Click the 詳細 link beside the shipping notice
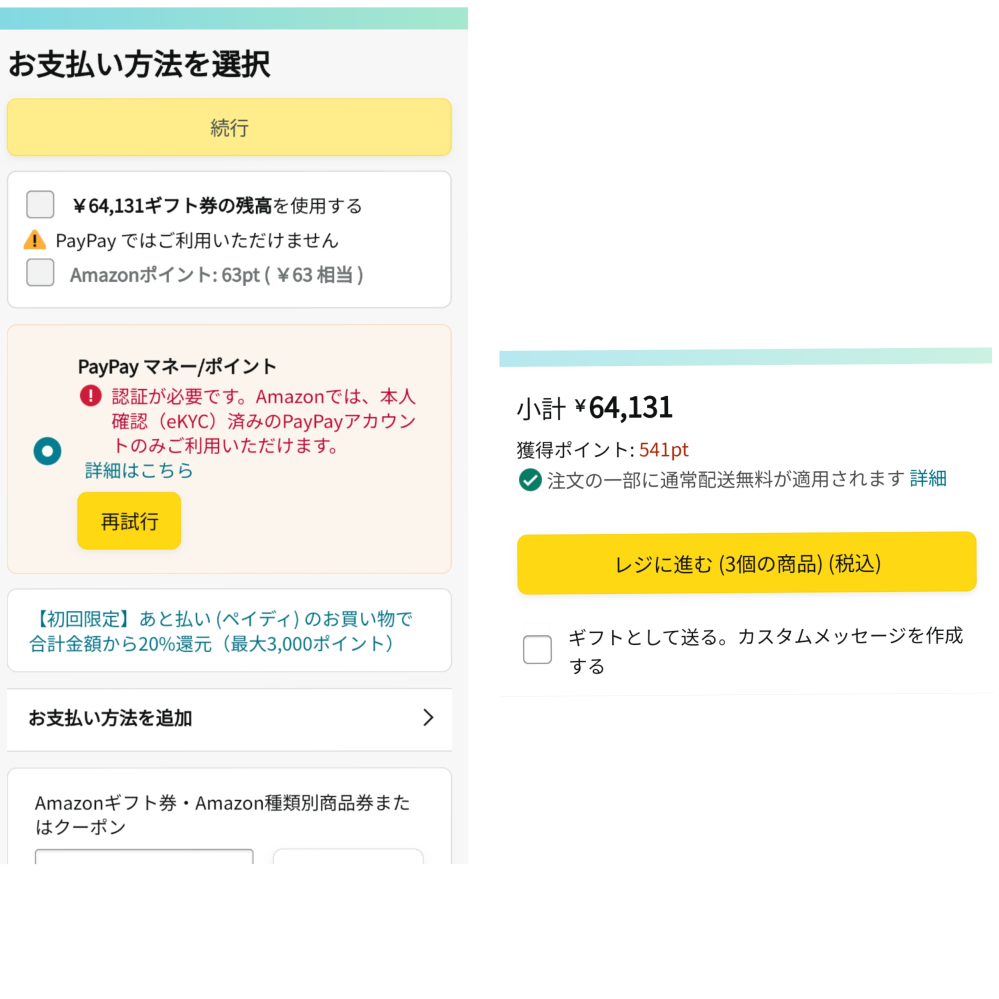Screen dimensions: 999x999 point(927,478)
